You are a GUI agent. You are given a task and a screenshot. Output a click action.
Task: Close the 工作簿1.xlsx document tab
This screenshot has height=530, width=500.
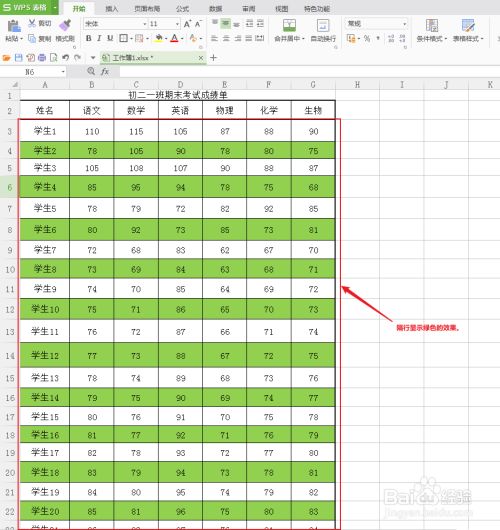point(201,58)
